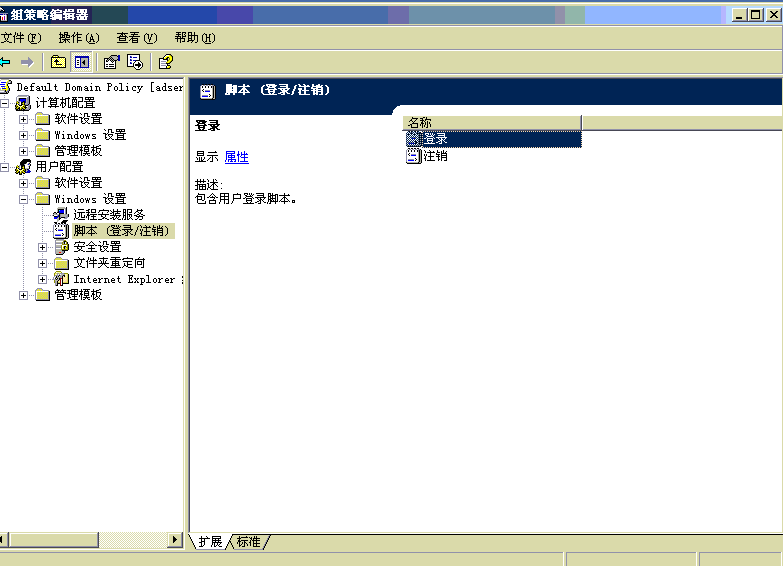Image resolution: width=783 pixels, height=566 pixels.
Task: Expand Windows 设置 under 计算机配置
Action: click(23, 135)
